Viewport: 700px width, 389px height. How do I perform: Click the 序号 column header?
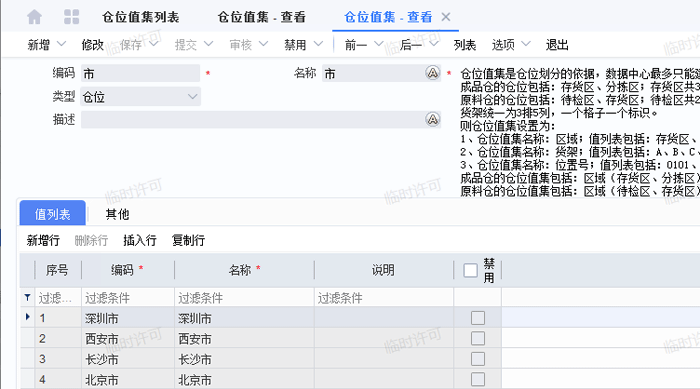point(58,270)
